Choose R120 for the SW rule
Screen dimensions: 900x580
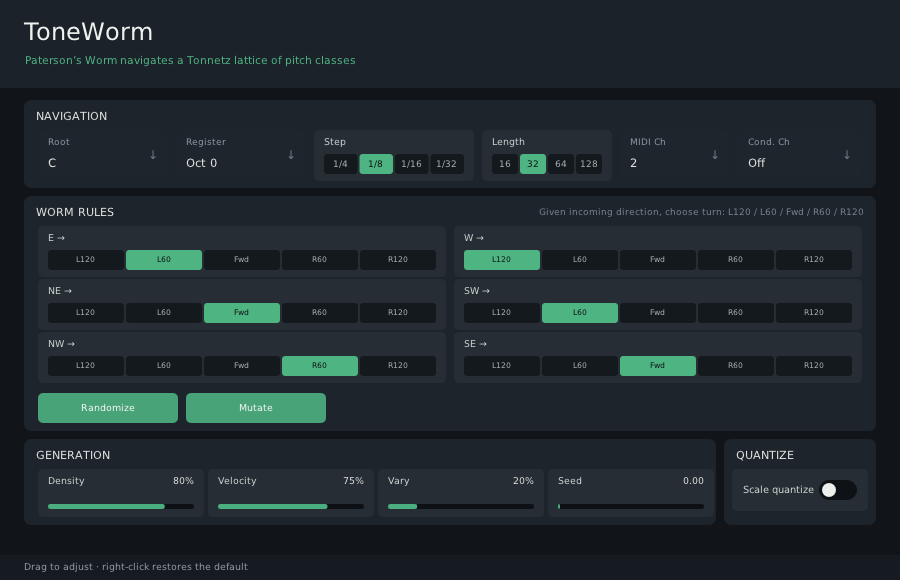point(814,312)
